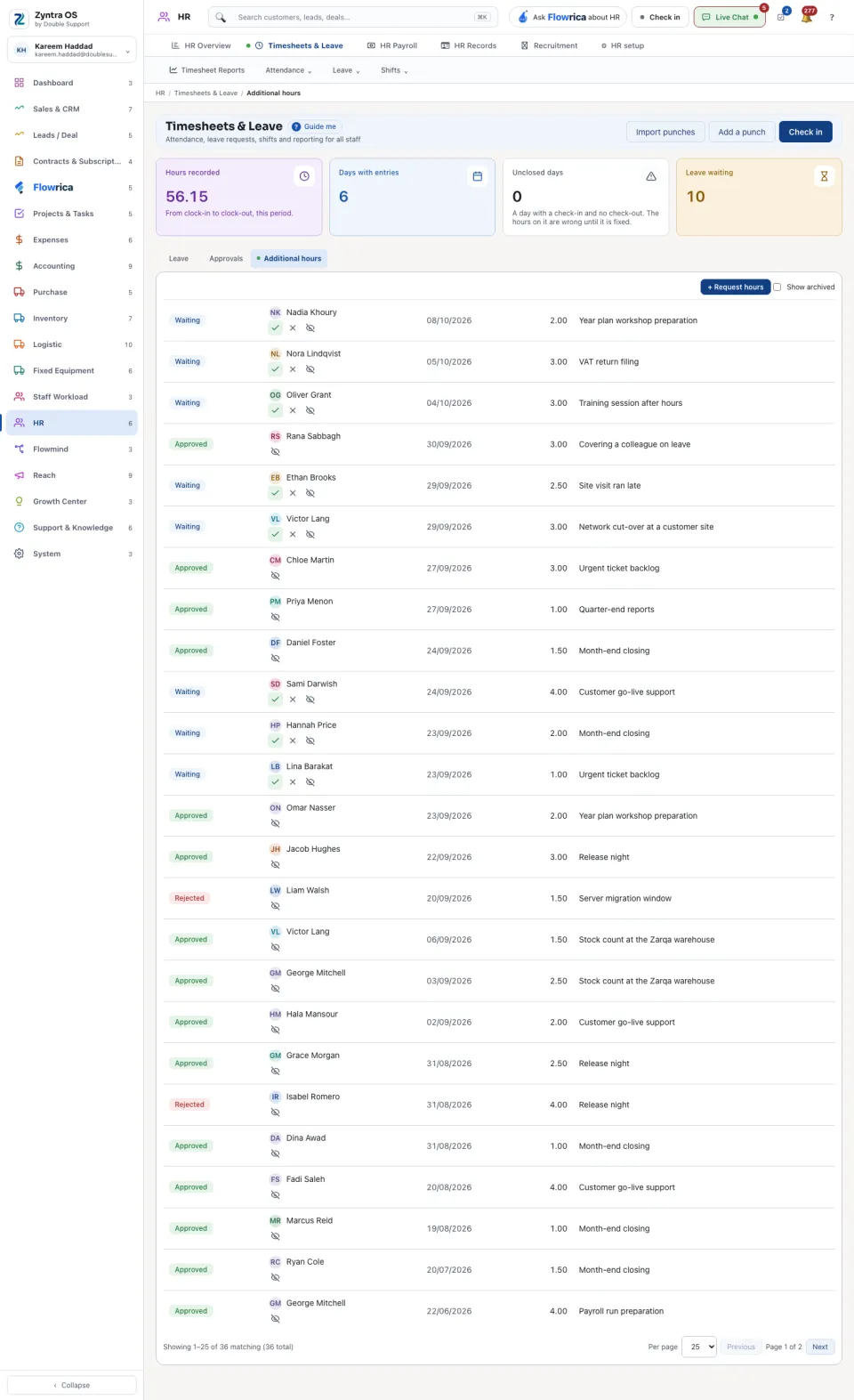
Task: Hide Liam Walsh's entry with the eye-slash icon
Action: click(x=276, y=906)
